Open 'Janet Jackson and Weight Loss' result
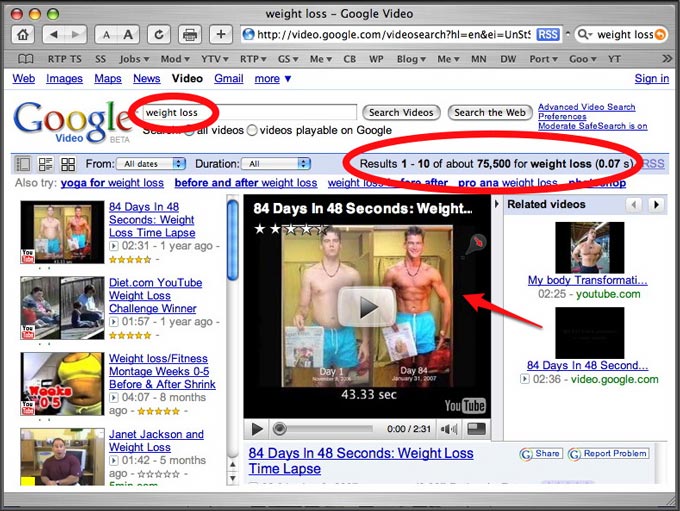Image resolution: width=680 pixels, height=511 pixels. 156,441
